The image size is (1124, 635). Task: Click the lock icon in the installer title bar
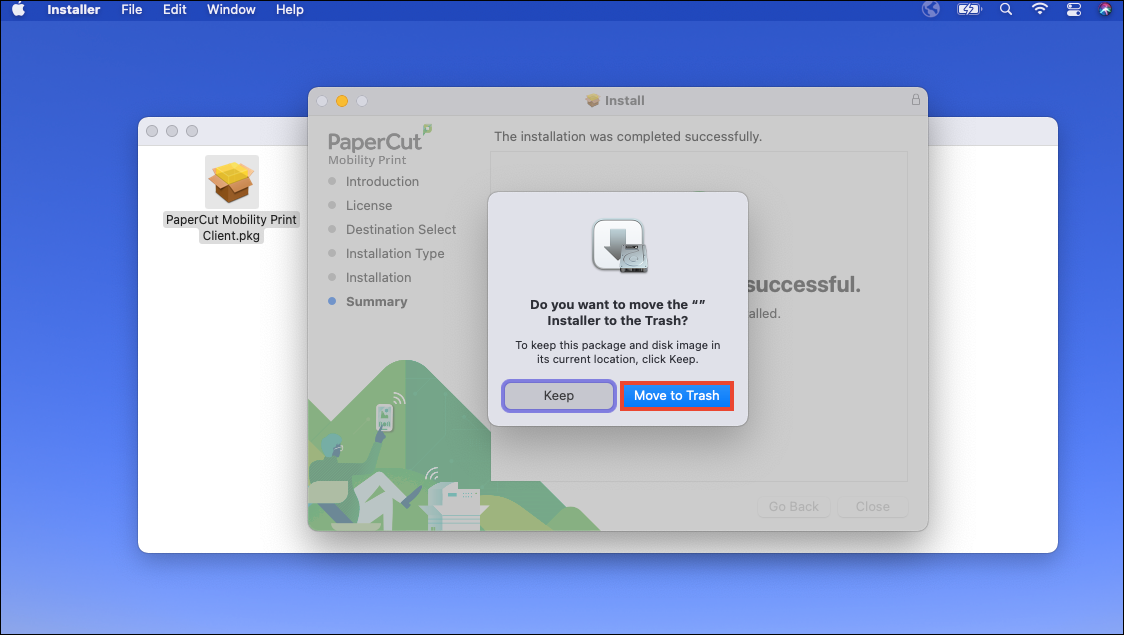(x=916, y=100)
